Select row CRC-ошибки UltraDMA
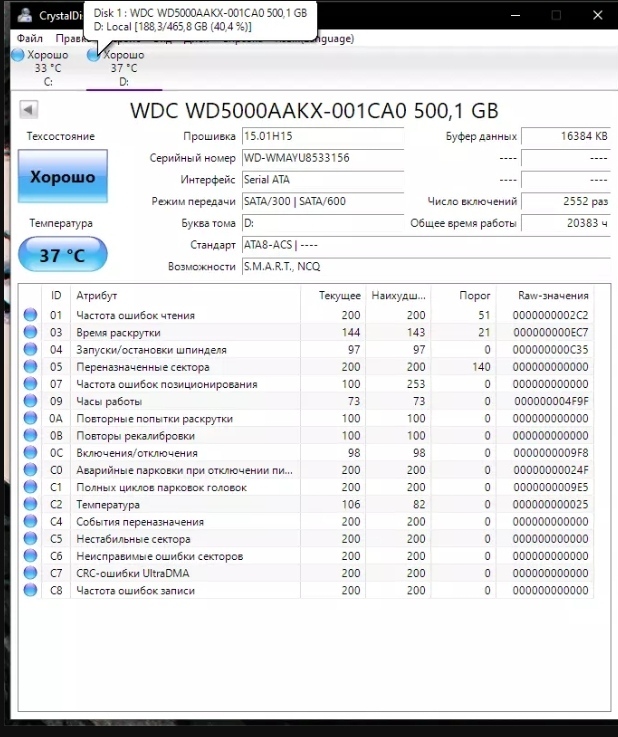Viewport: 618px width, 737px height. [306, 573]
